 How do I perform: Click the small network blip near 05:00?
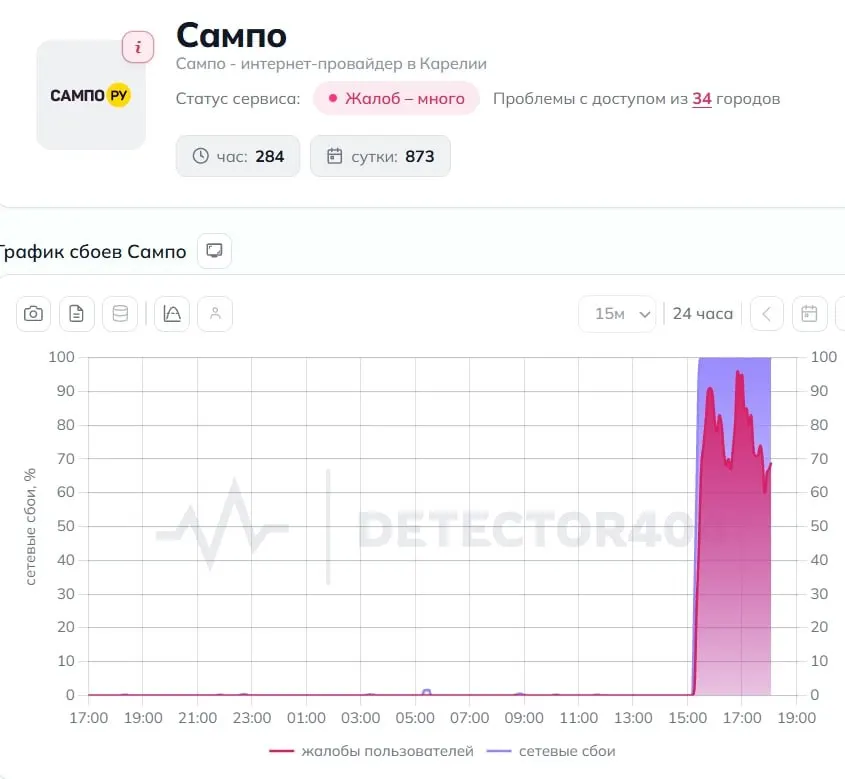(x=426, y=692)
